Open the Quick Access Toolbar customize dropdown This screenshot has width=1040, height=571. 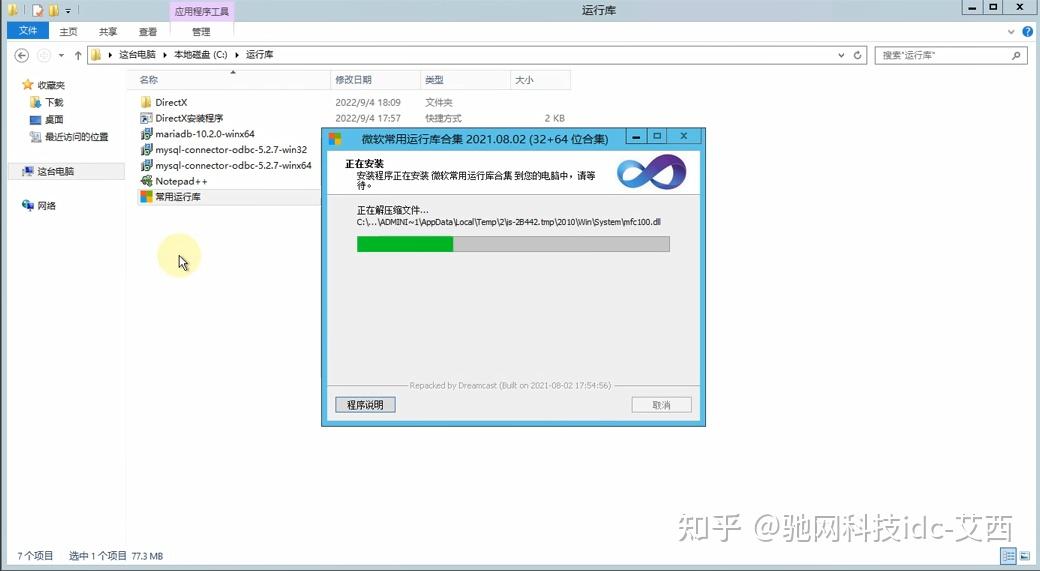click(x=68, y=11)
